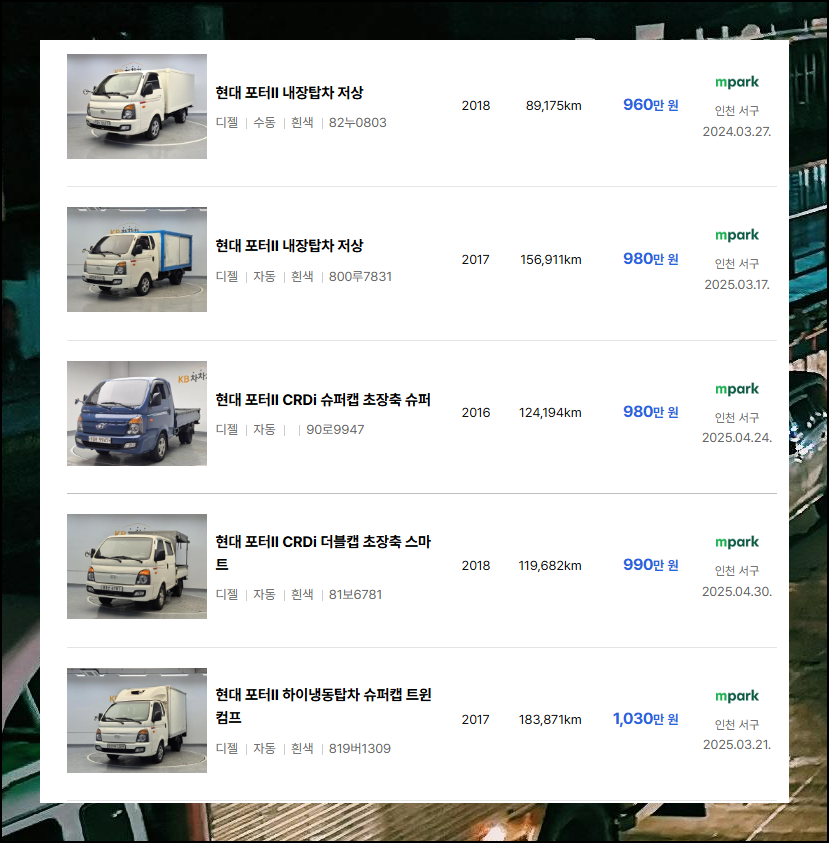Click year 2016 in the 90로9947 row
This screenshot has height=843, width=829.
[x=476, y=413]
